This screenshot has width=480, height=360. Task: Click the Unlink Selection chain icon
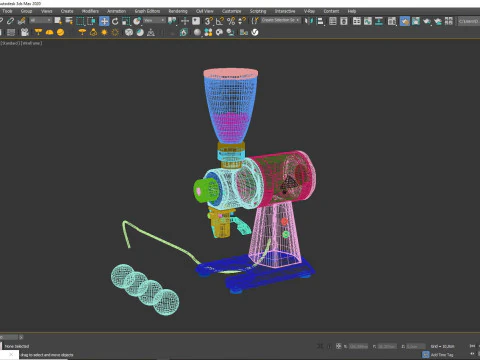(x=10, y=21)
